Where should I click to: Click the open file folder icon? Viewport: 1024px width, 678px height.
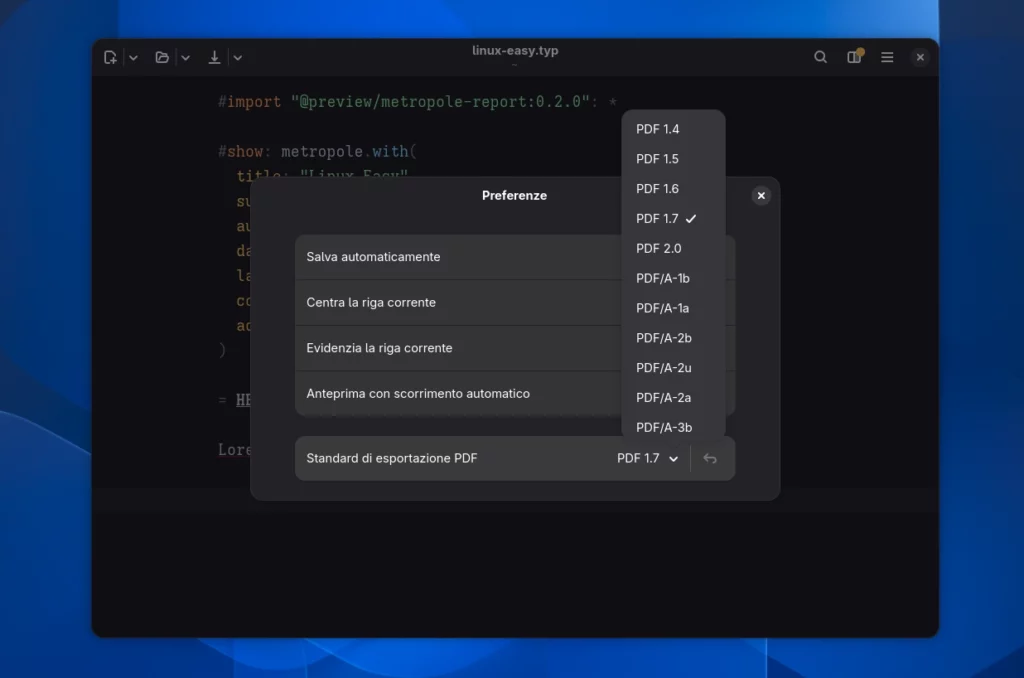coord(162,57)
